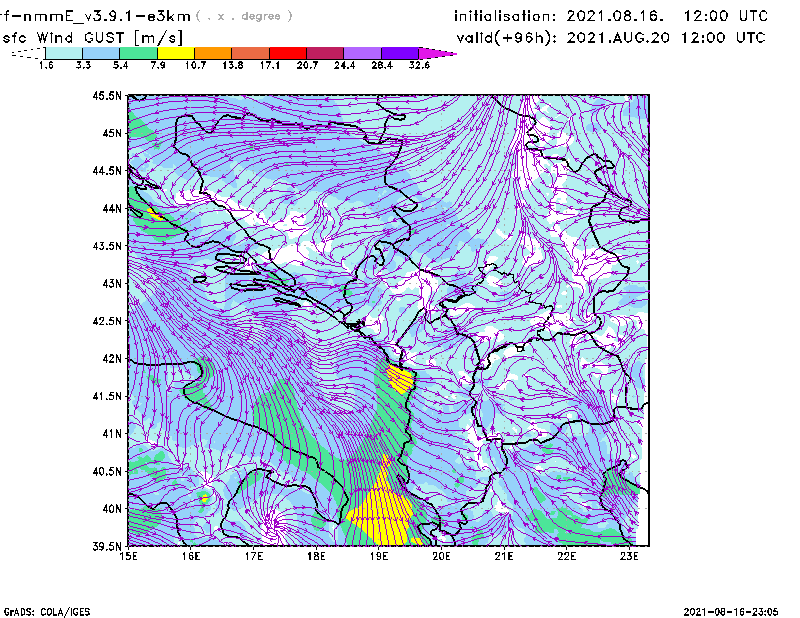Pick the coral 13.8–17.1 legend swatch
Viewport: 800px width, 618px height.
point(251,53)
